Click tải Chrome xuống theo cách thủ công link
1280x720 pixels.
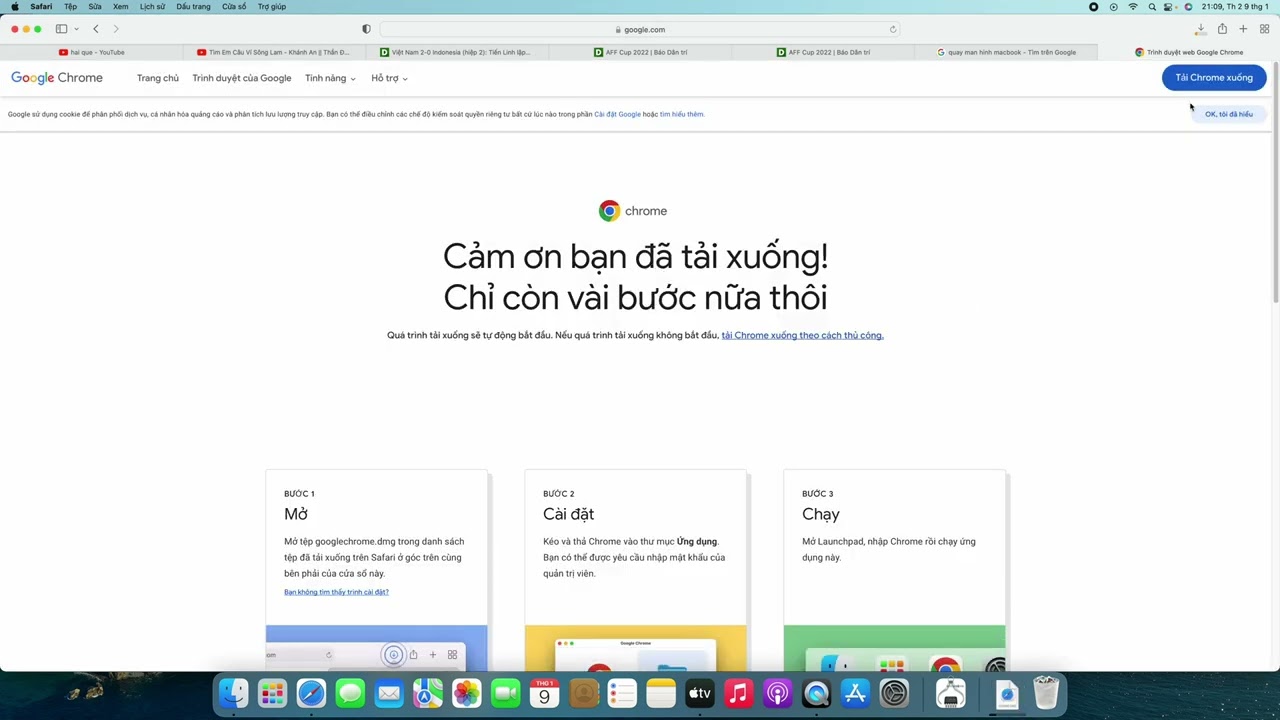point(802,335)
